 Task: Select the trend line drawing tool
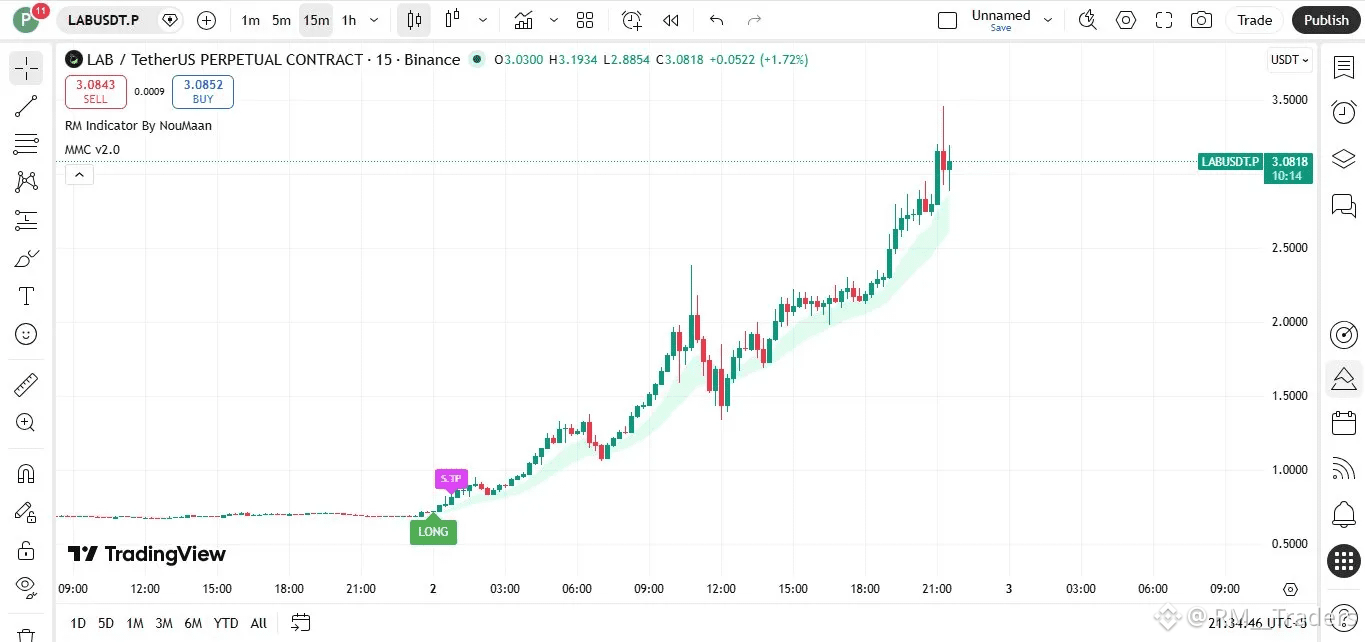[x=26, y=106]
